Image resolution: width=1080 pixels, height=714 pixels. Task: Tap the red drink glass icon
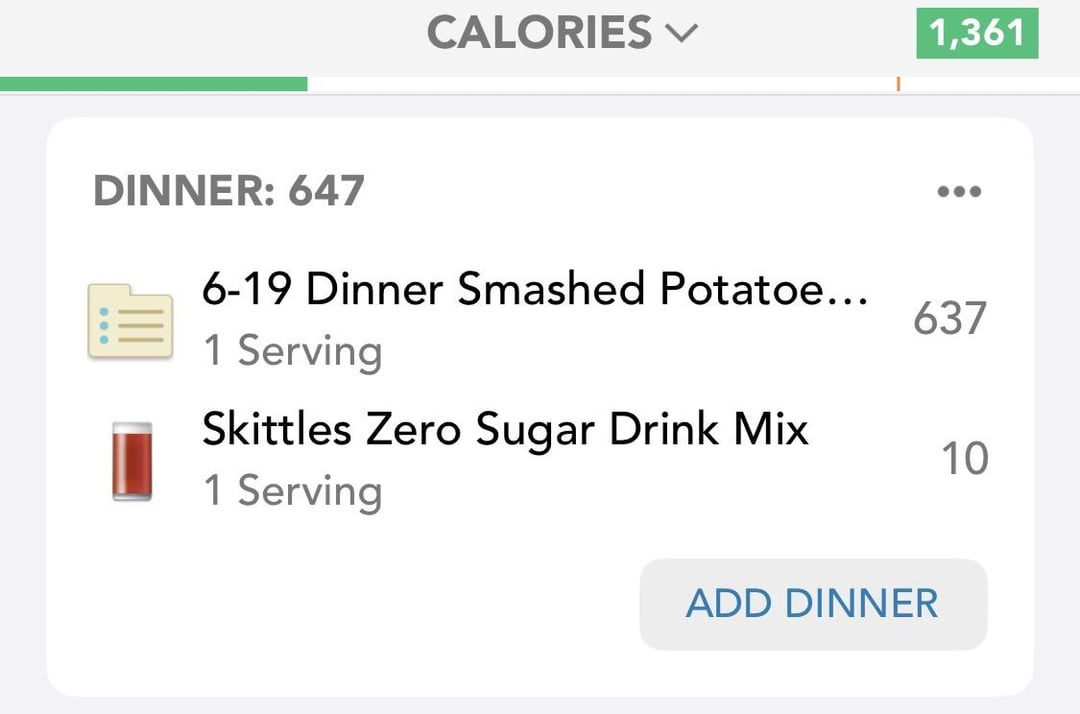(x=132, y=461)
